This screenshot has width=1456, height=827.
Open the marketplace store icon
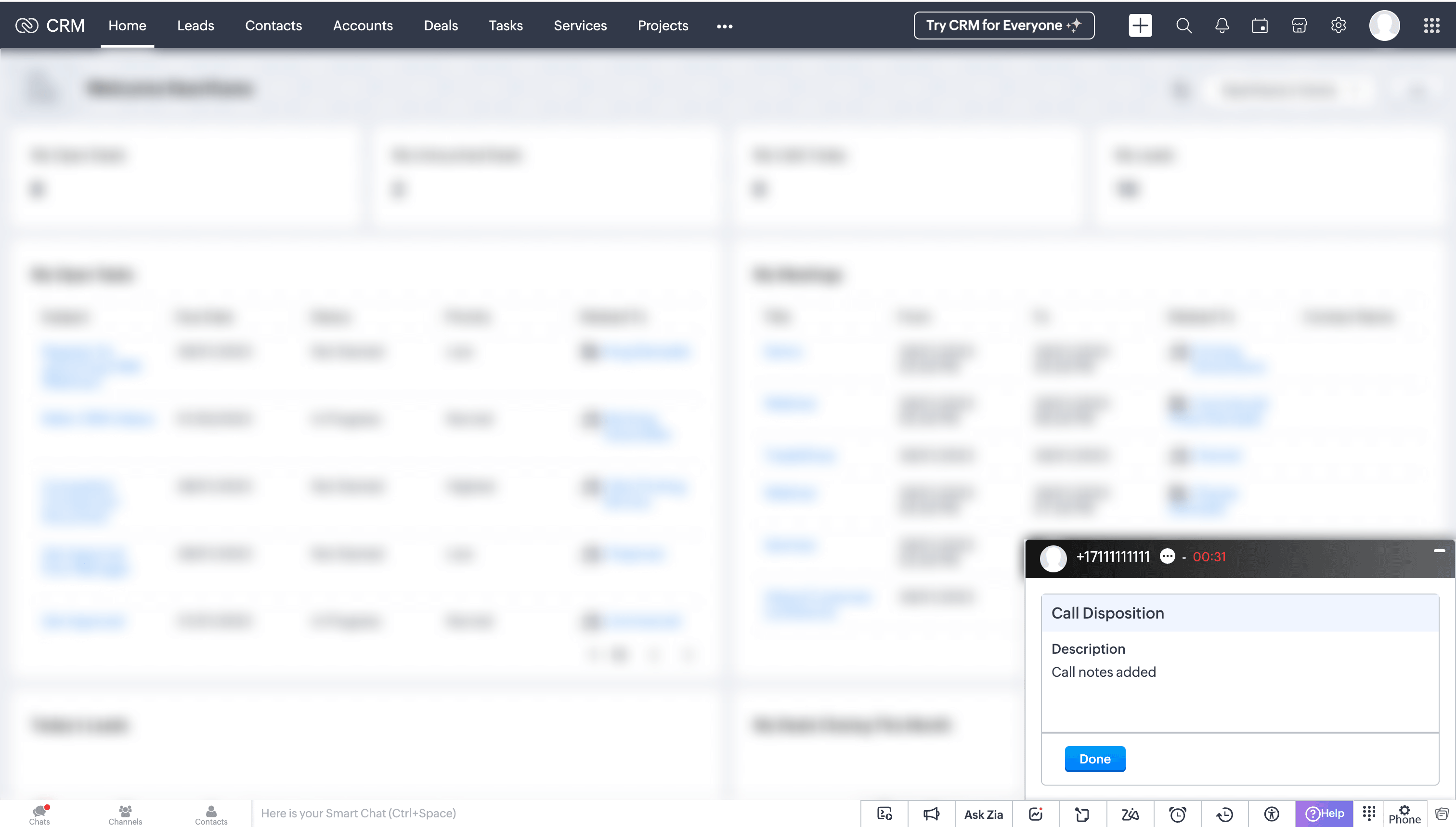click(x=1299, y=26)
